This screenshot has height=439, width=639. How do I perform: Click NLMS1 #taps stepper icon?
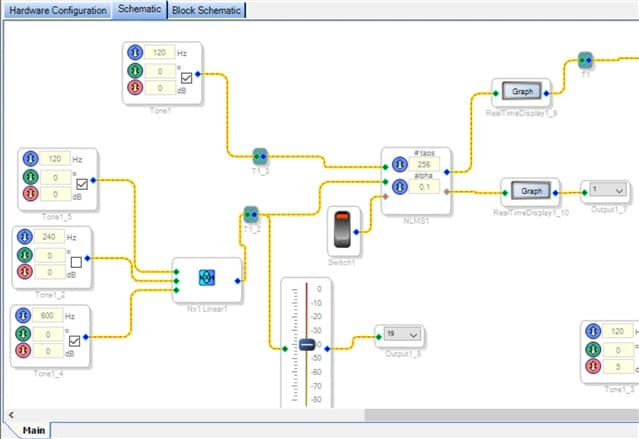click(400, 164)
